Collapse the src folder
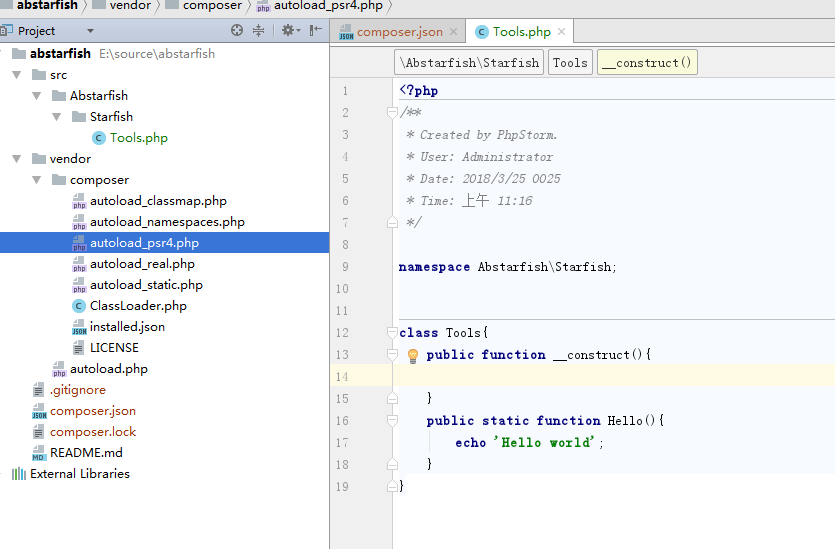Image resolution: width=835 pixels, height=549 pixels. pyautogui.click(x=17, y=75)
